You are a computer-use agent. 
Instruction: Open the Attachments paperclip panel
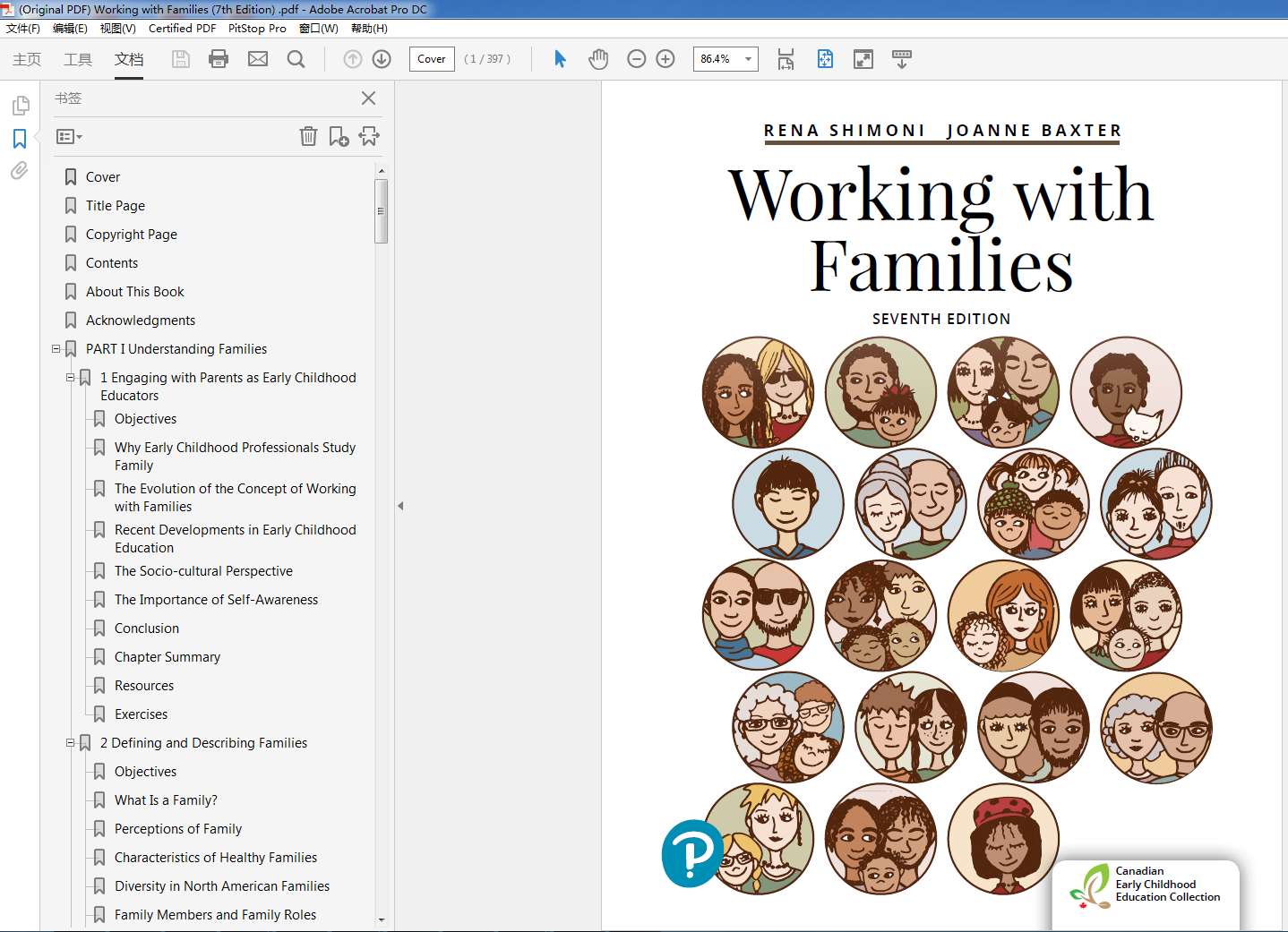pos(20,170)
